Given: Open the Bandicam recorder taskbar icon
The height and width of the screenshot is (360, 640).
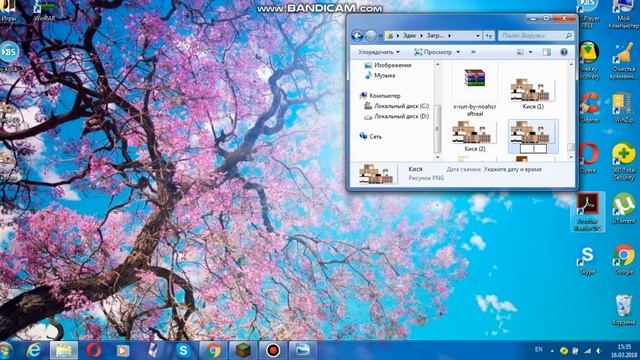Looking at the screenshot, I should click(x=273, y=350).
